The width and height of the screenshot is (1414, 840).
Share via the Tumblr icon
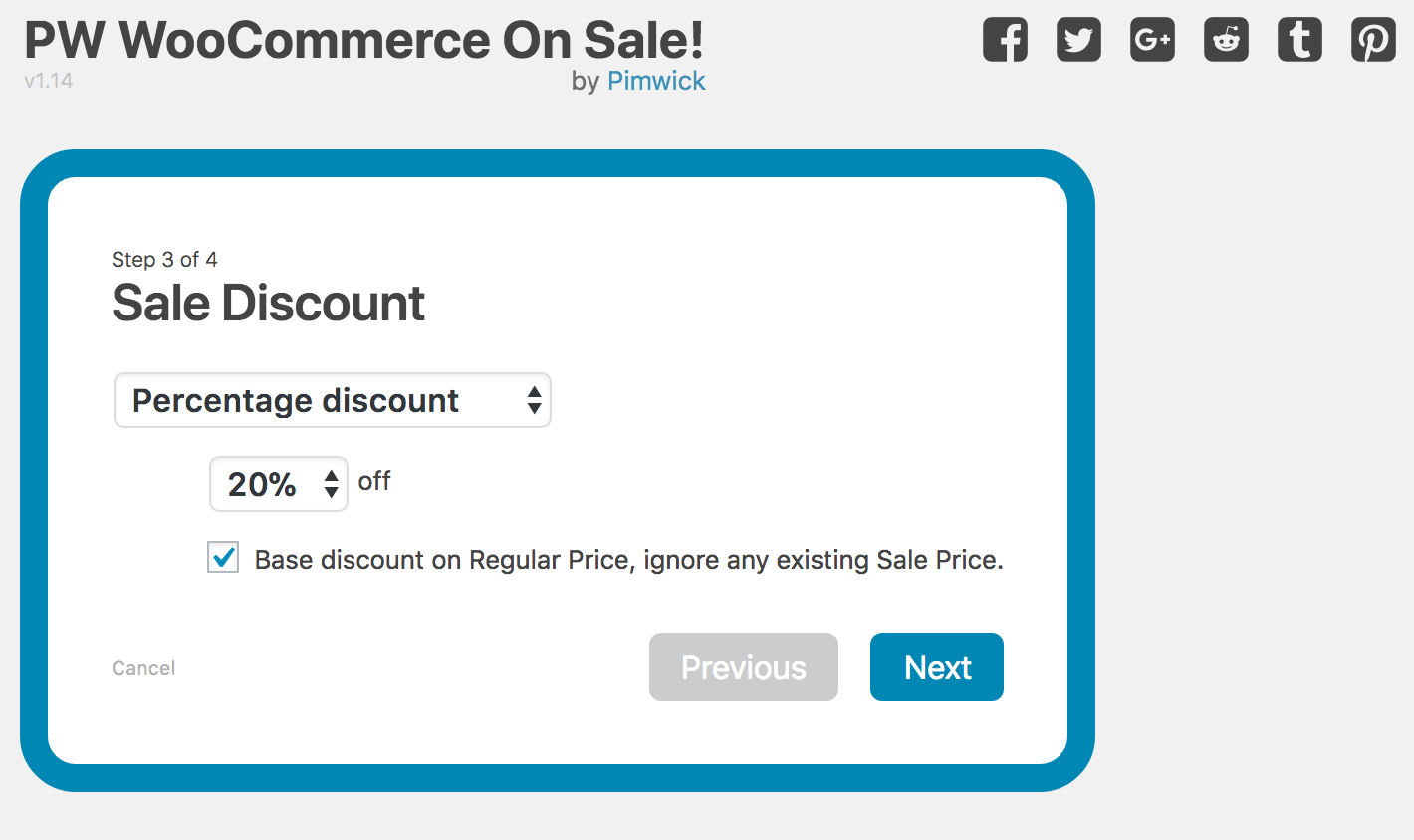(1299, 40)
